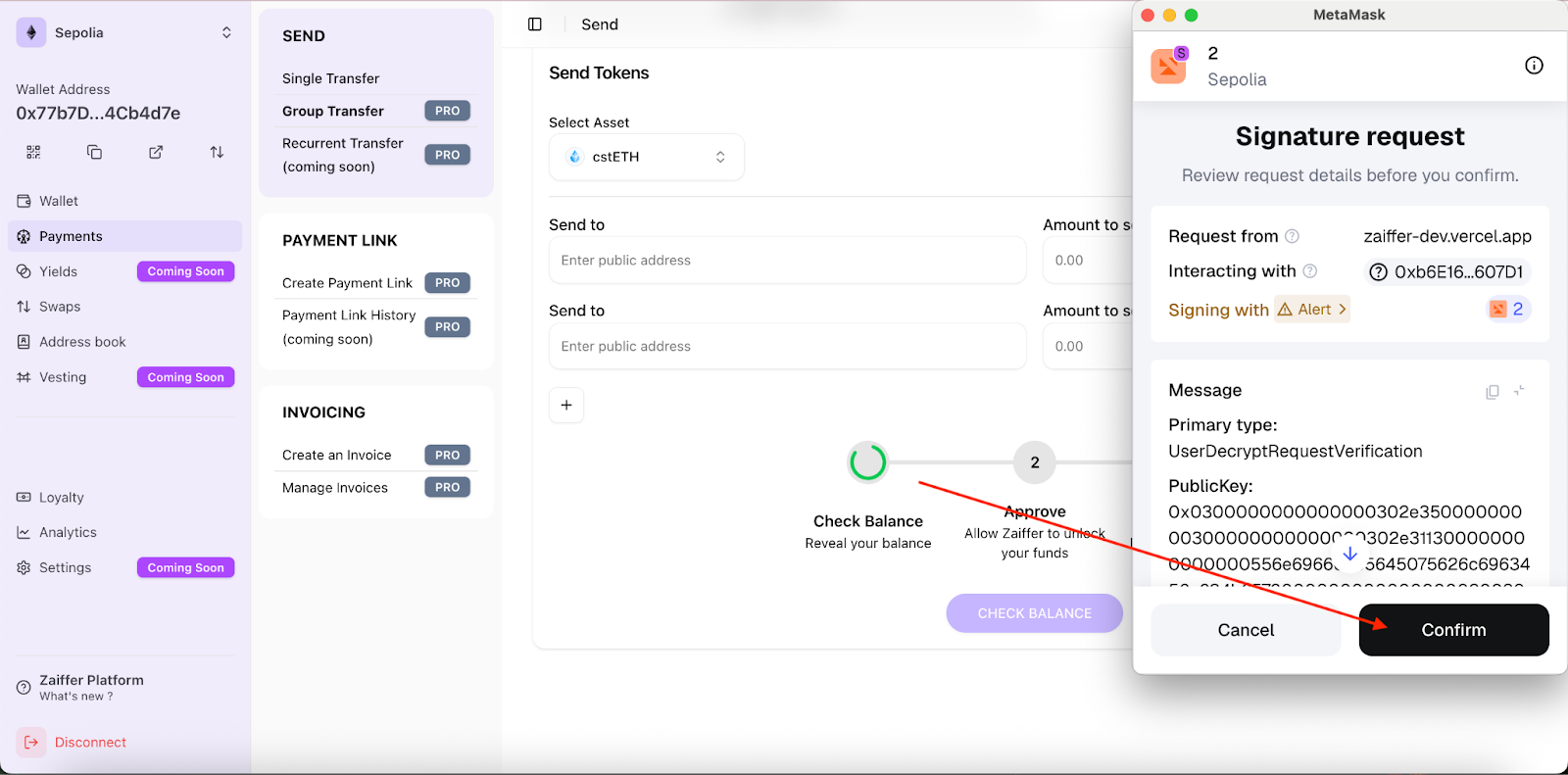This screenshot has height=775, width=1568.
Task: Open the Signing with Alert details
Action: pyautogui.click(x=1312, y=310)
